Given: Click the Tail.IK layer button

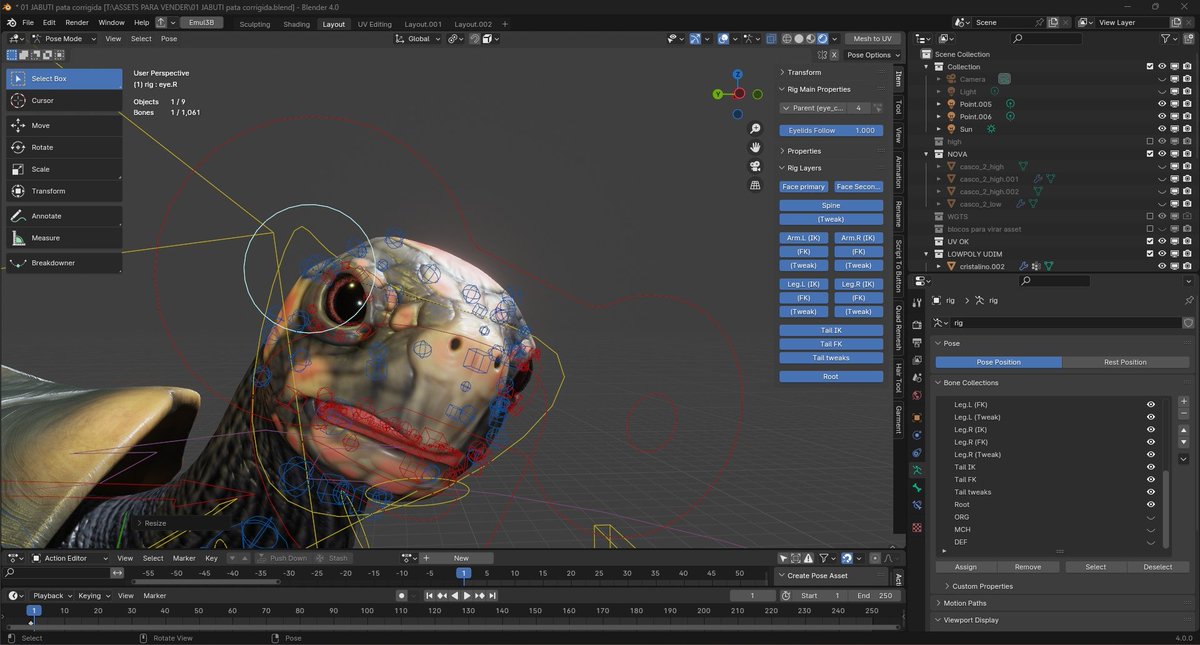Looking at the screenshot, I should 831,330.
